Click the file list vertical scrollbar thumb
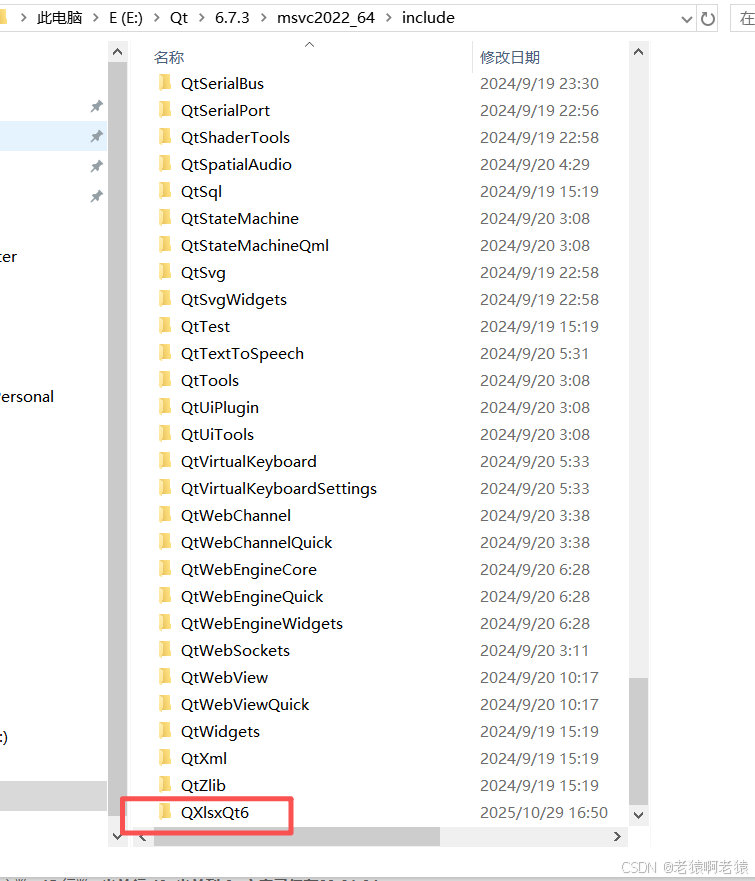The image size is (755, 881). (638, 741)
